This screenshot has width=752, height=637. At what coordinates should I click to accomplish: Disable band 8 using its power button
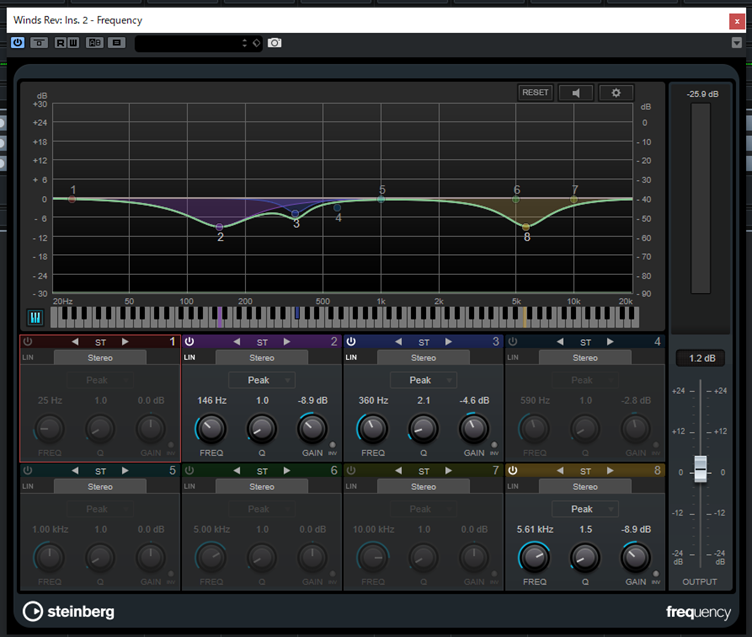[x=513, y=470]
